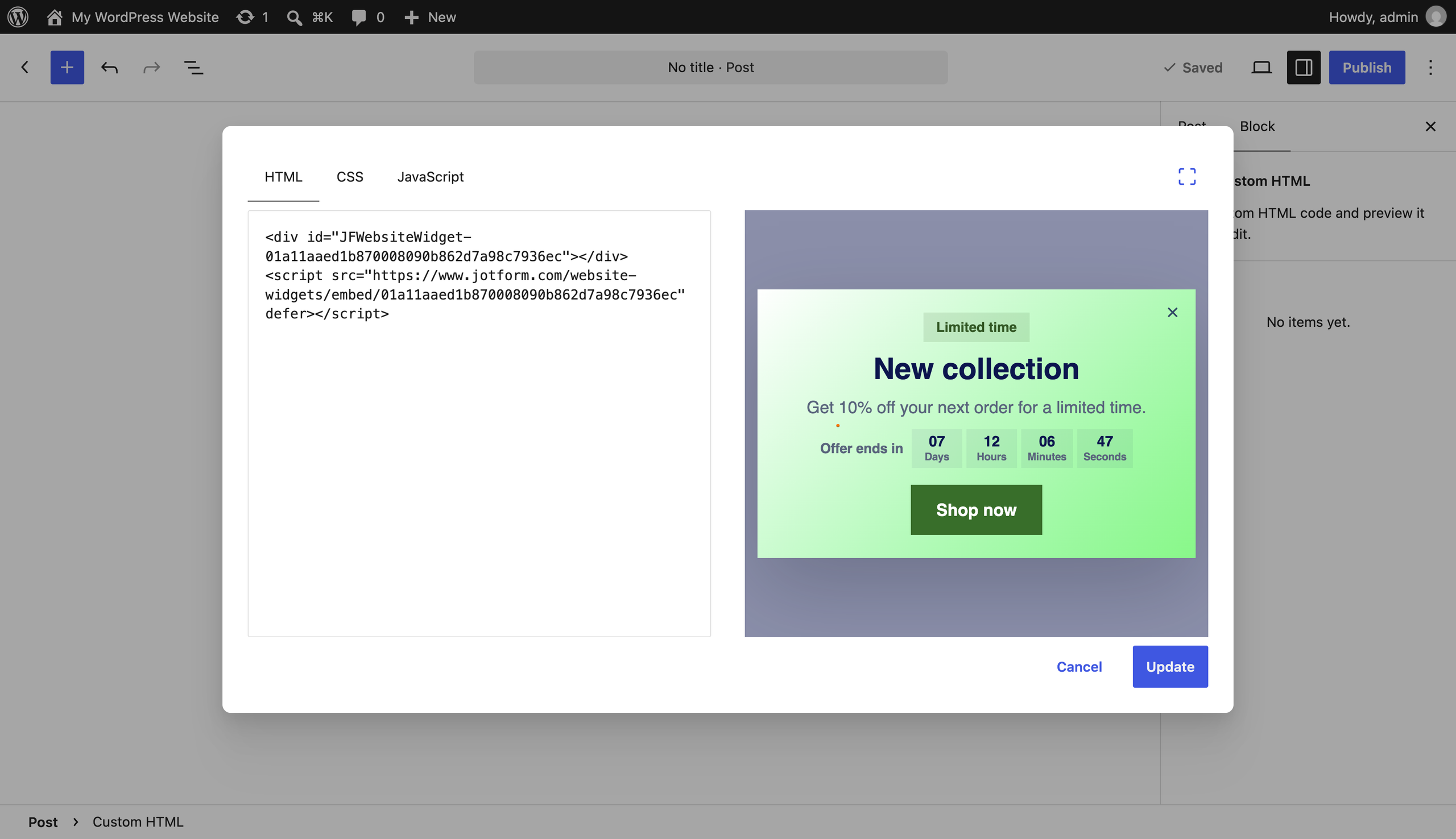Click the Update button
Image resolution: width=1456 pixels, height=839 pixels.
point(1169,667)
